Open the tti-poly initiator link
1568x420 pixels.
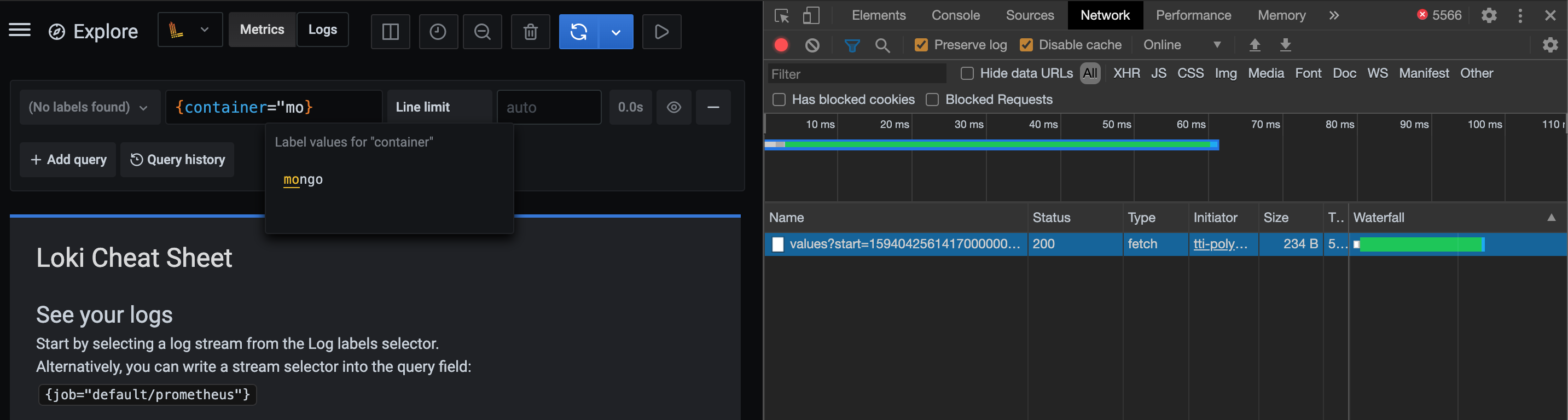pyautogui.click(x=1221, y=244)
